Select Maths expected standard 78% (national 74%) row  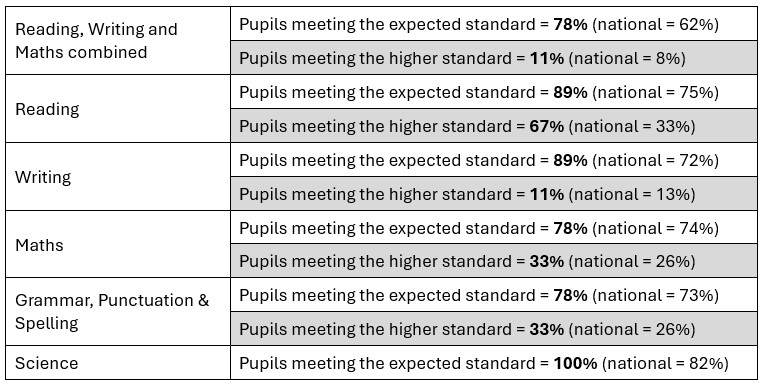point(493,227)
